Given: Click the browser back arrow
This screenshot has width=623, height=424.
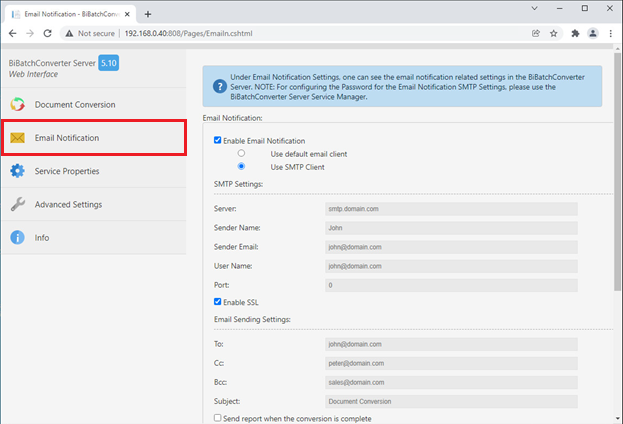Looking at the screenshot, I should [x=11, y=33].
